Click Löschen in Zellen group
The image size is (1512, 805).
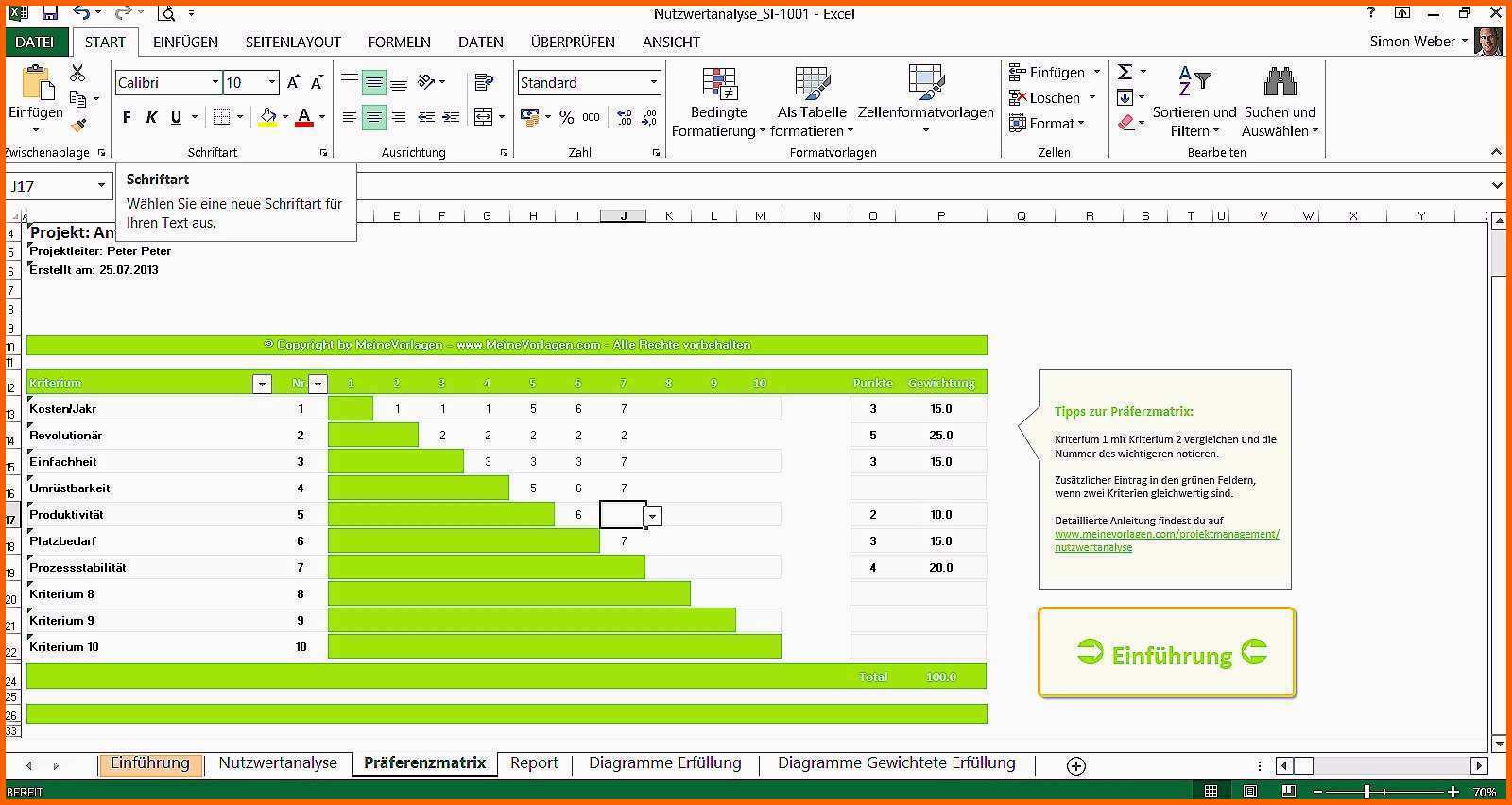(1053, 97)
